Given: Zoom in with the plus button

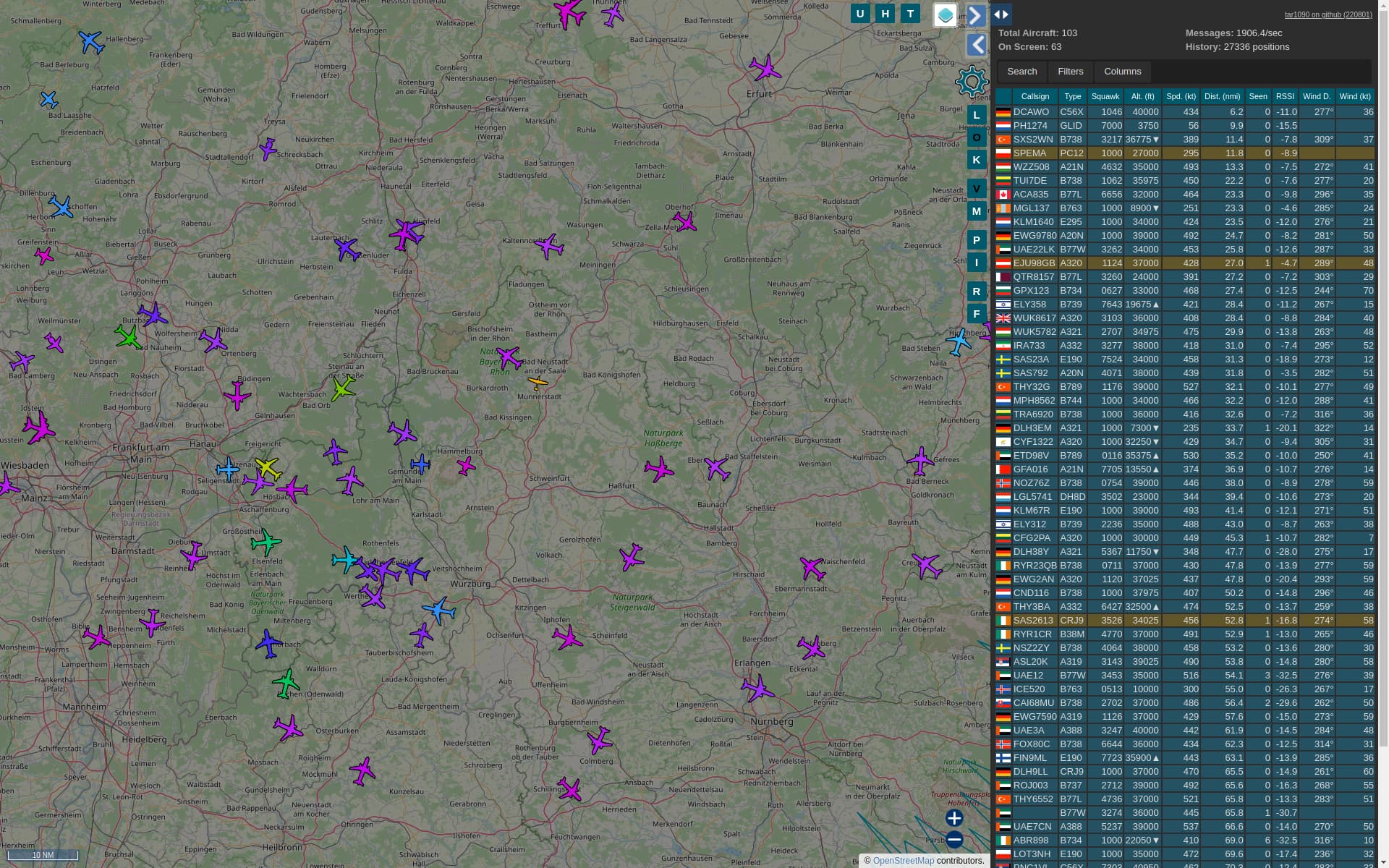Looking at the screenshot, I should click(954, 818).
